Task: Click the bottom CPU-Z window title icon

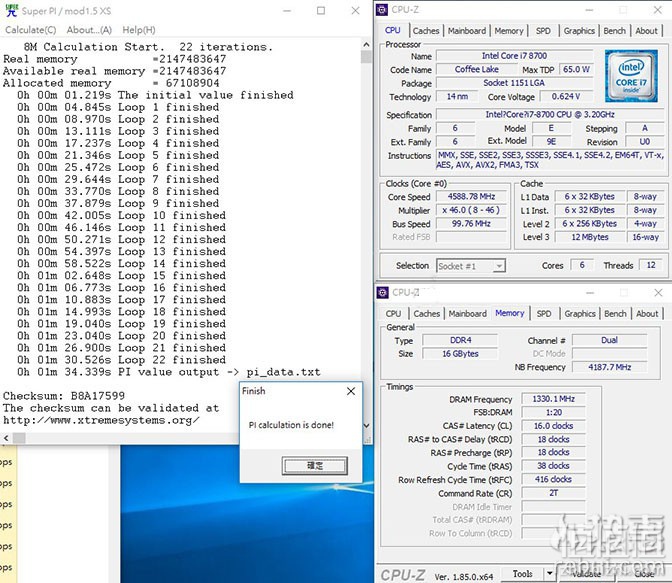Action: coord(382,293)
